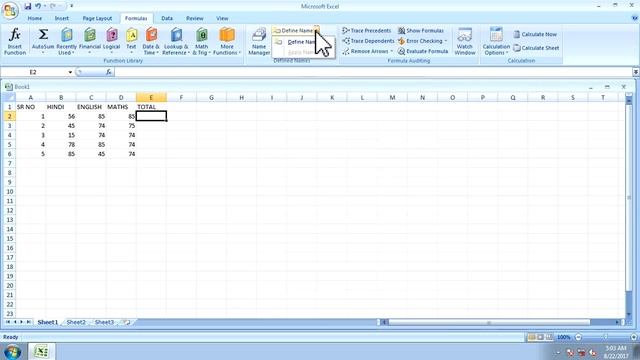Image resolution: width=640 pixels, height=360 pixels.
Task: Select column F header
Action: click(x=181, y=98)
